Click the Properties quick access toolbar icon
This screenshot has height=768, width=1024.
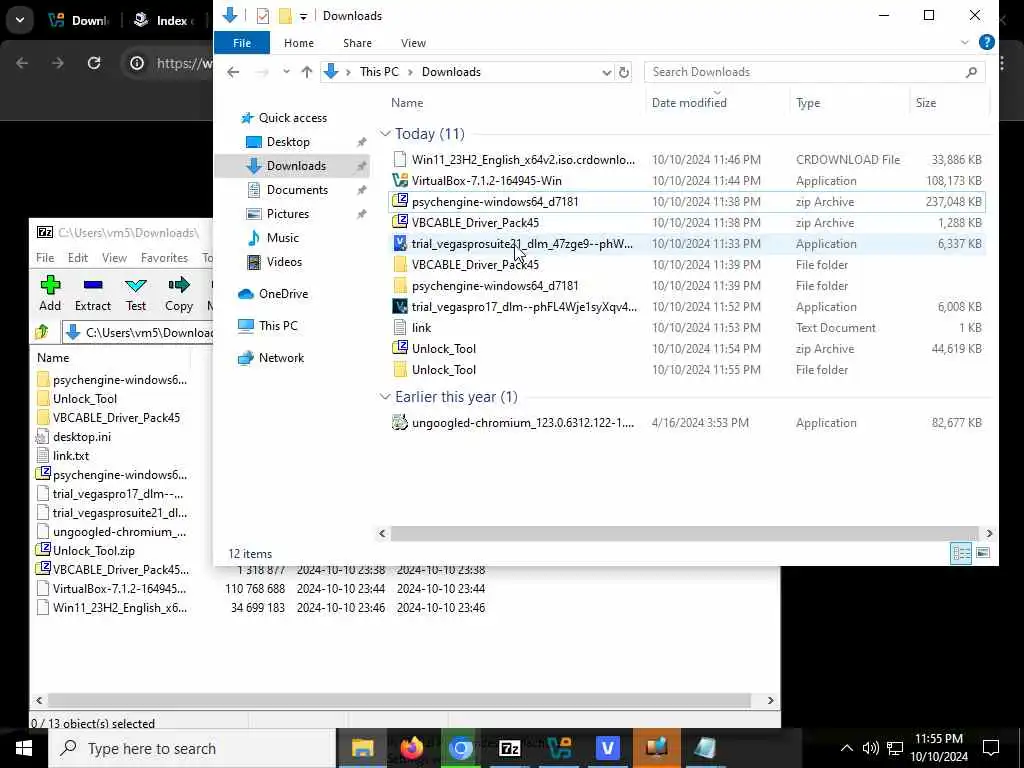coord(263,16)
